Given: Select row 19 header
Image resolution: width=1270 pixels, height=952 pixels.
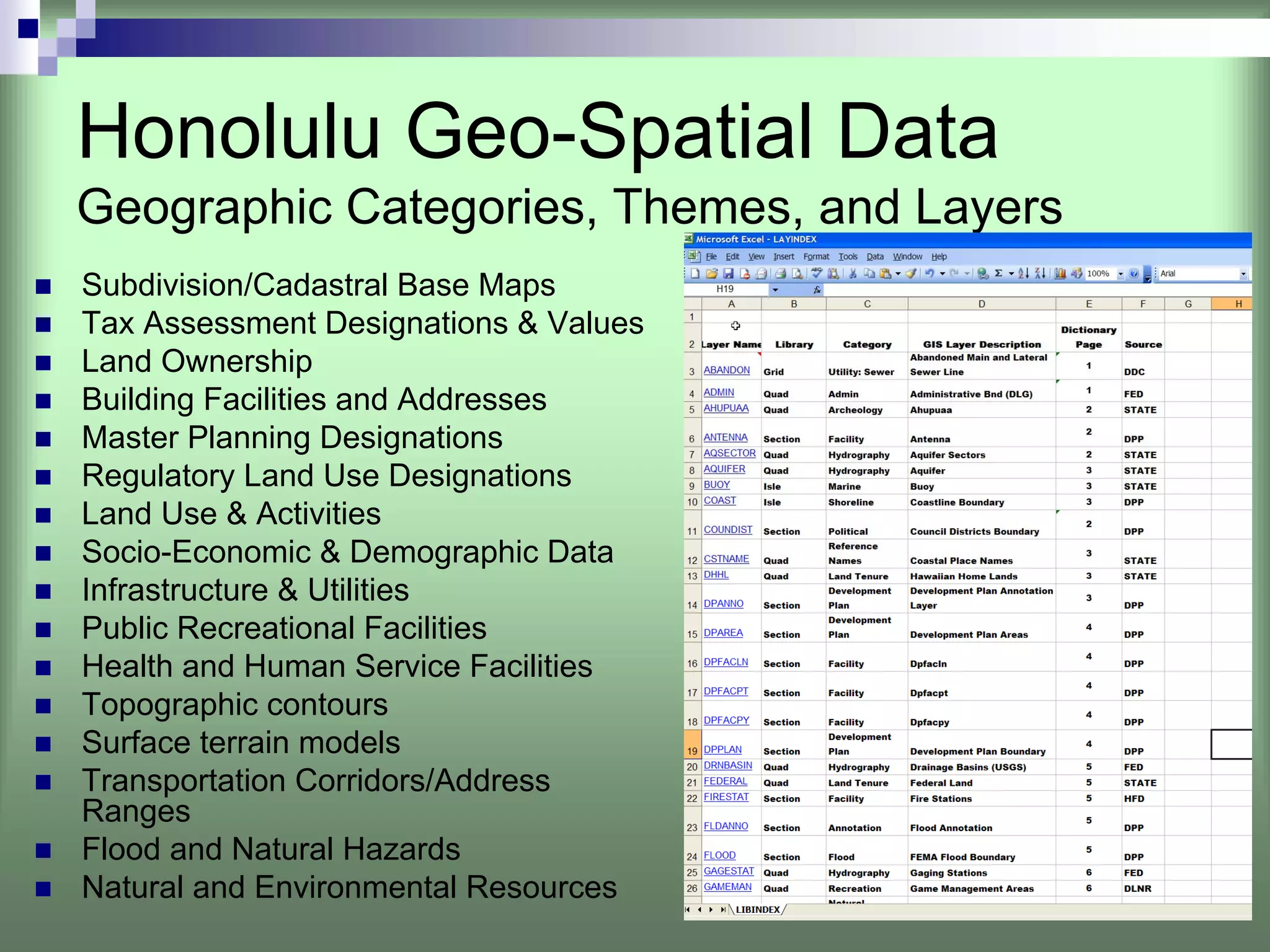Looking at the screenshot, I should [x=692, y=744].
